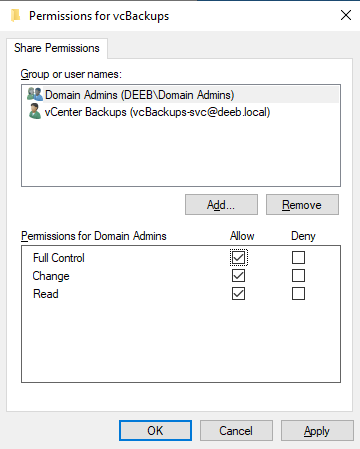Switch to the Share Permissions tab
This screenshot has width=360, height=449.
57,48
